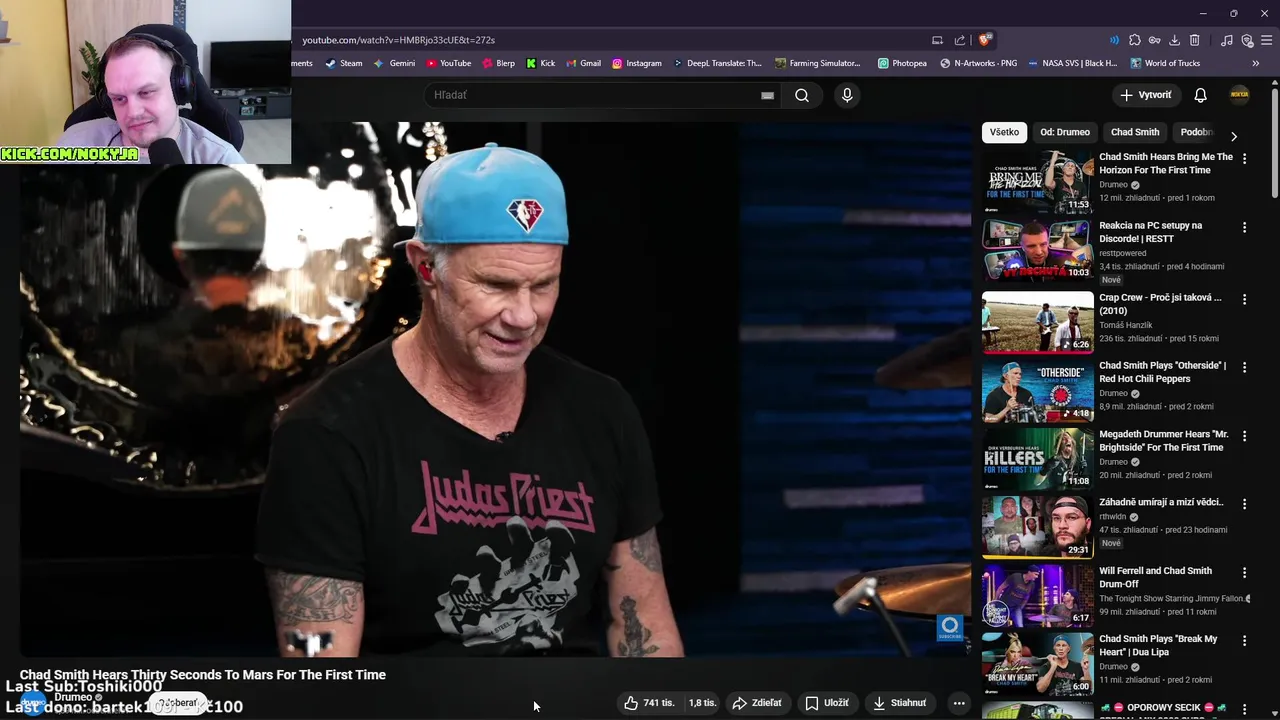The width and height of the screenshot is (1280, 720).
Task: Open the Gemini bookmark
Action: click(x=394, y=63)
